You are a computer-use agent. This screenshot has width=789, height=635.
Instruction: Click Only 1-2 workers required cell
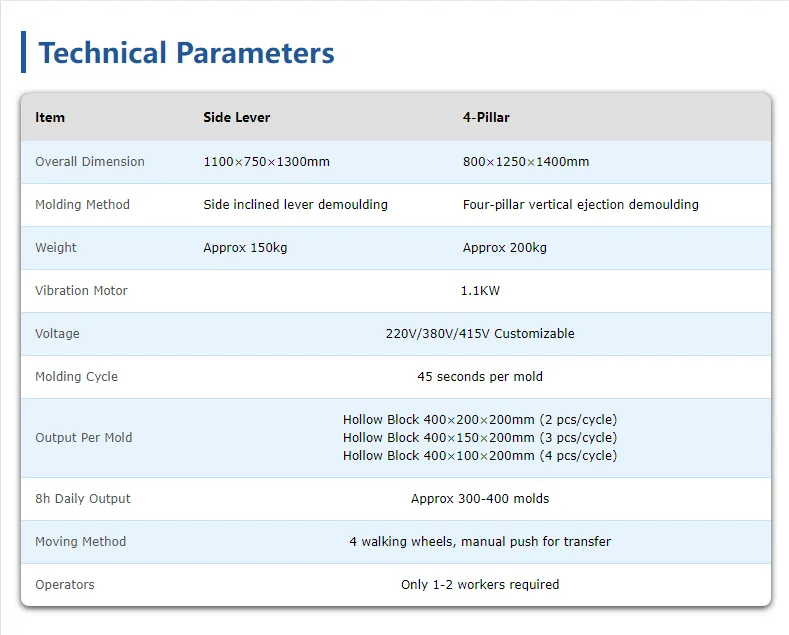(480, 585)
